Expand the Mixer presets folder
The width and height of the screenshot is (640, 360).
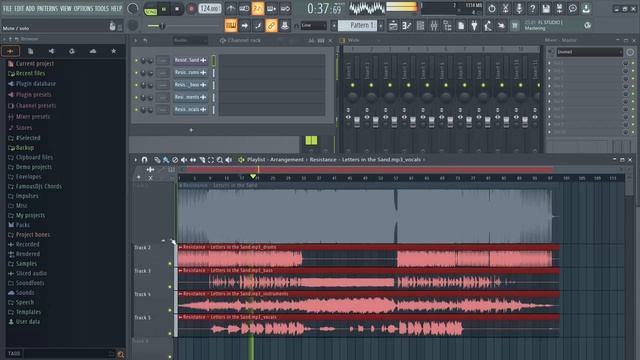33,117
